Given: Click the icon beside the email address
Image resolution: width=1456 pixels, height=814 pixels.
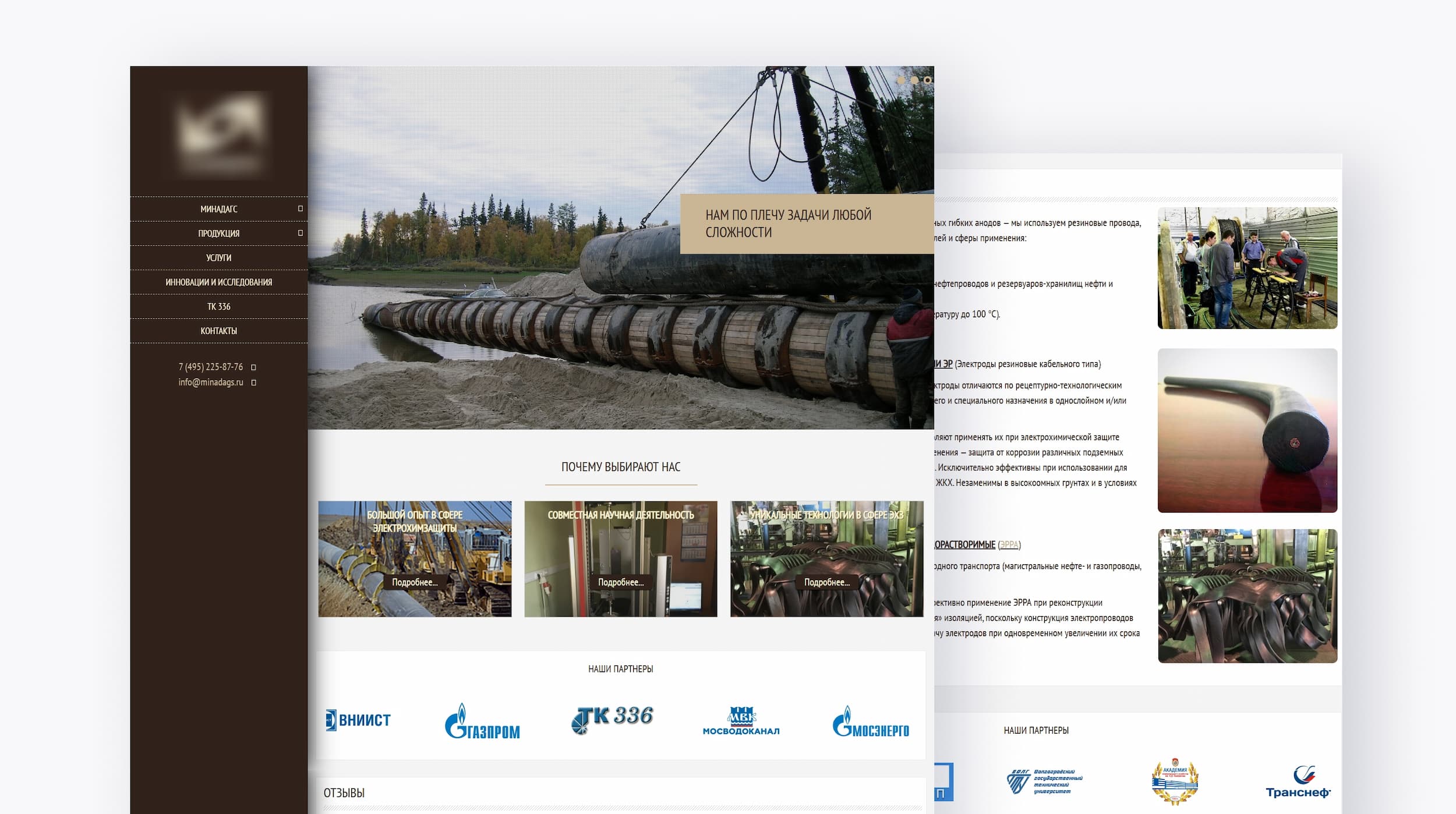Looking at the screenshot, I should (253, 383).
